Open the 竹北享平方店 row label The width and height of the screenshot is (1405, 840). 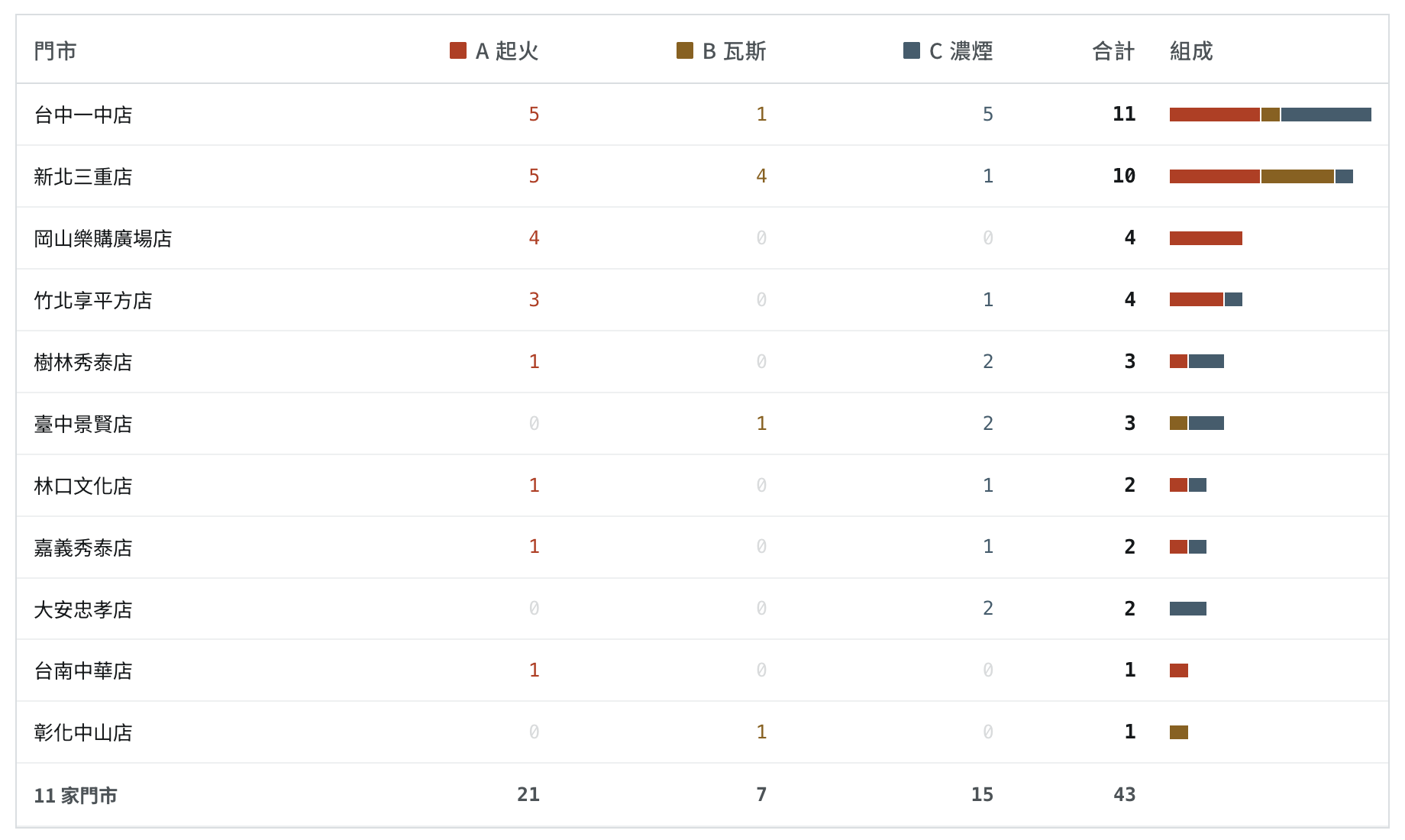[93, 300]
